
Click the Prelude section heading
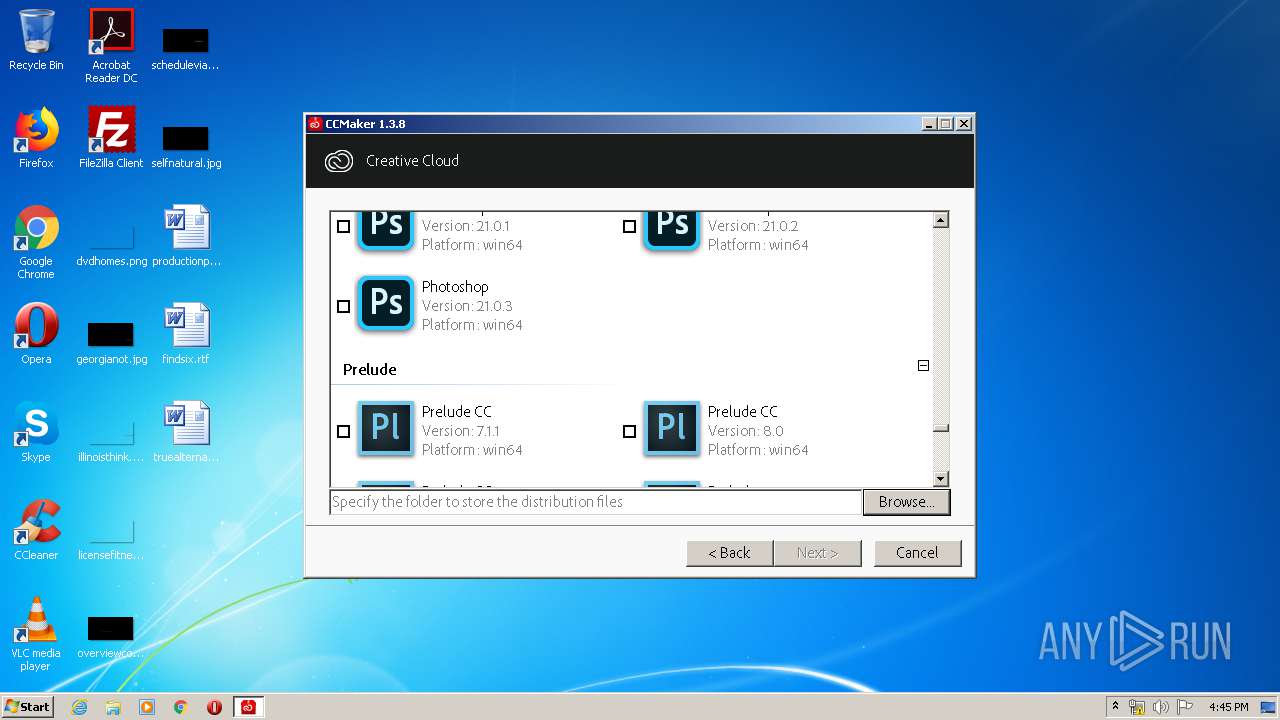click(x=369, y=370)
